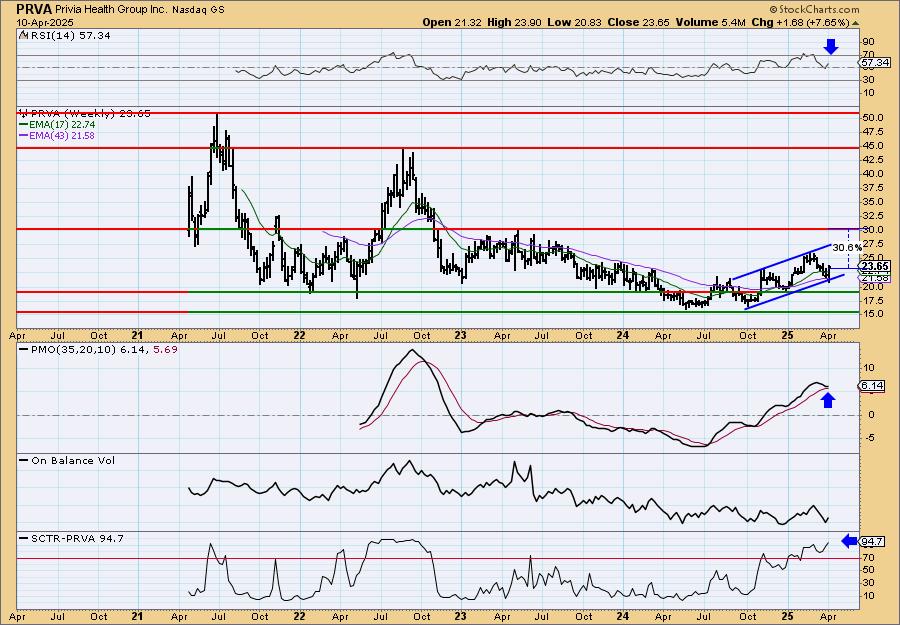Click the 27.5 price axis label
The height and width of the screenshot is (625, 900).
click(x=872, y=244)
